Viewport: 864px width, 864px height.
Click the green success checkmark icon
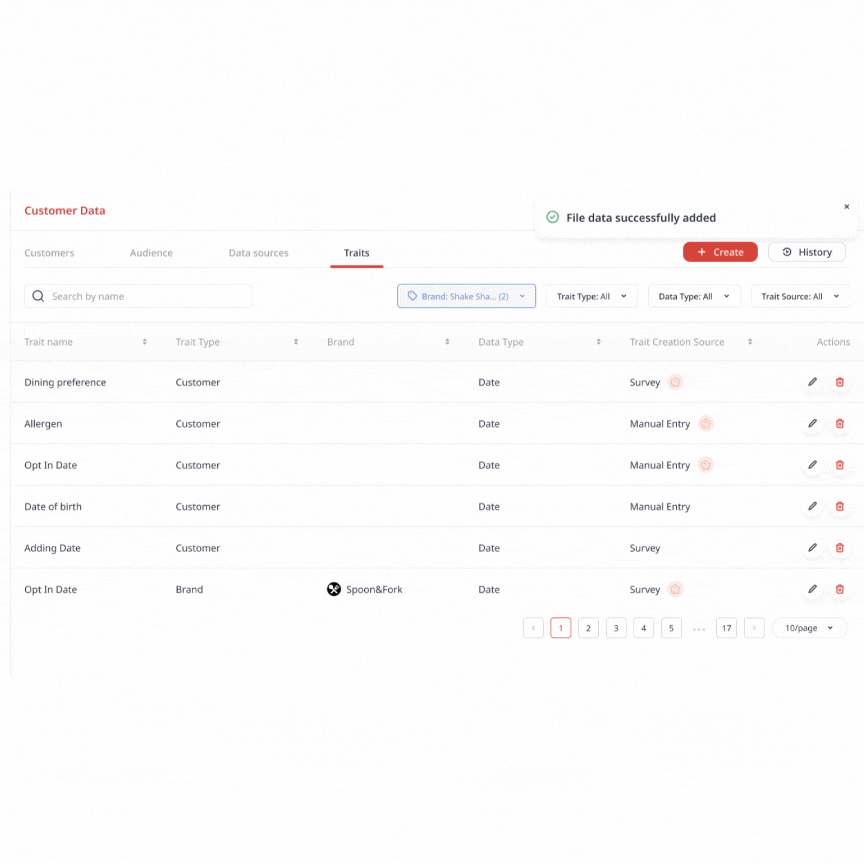point(552,217)
